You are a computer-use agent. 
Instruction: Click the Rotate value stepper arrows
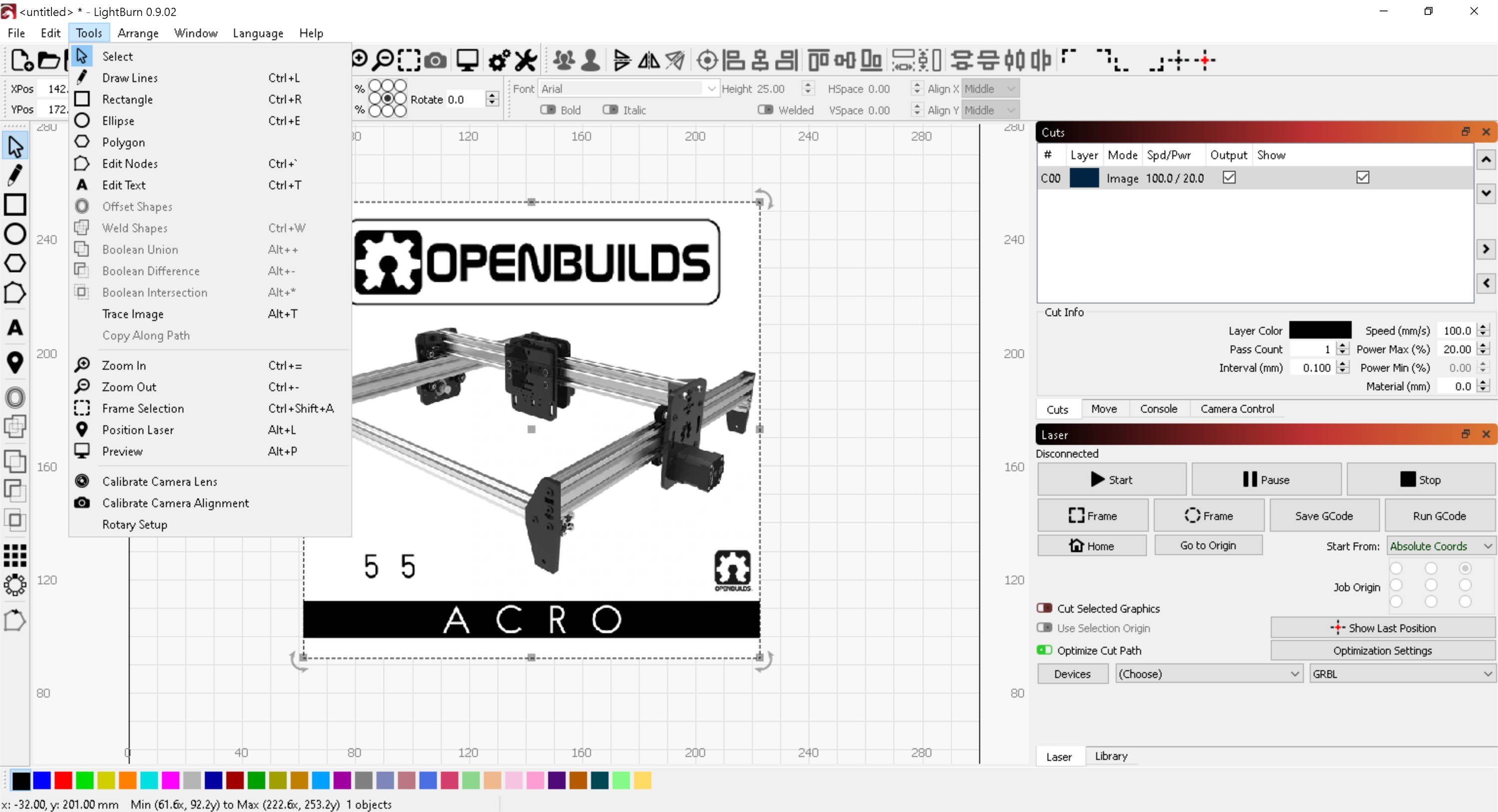pyautogui.click(x=492, y=99)
